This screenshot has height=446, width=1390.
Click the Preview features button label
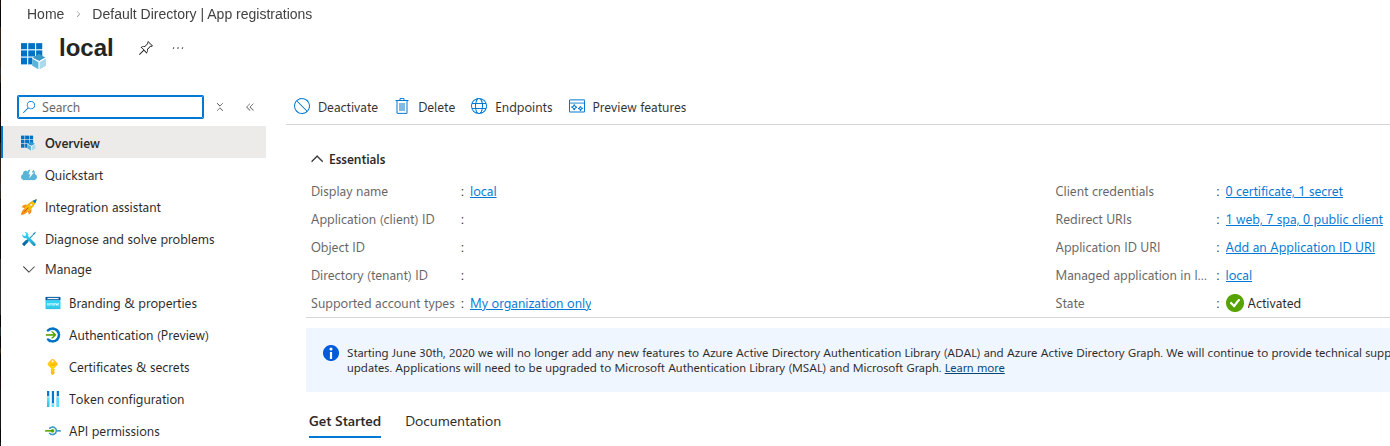click(639, 107)
